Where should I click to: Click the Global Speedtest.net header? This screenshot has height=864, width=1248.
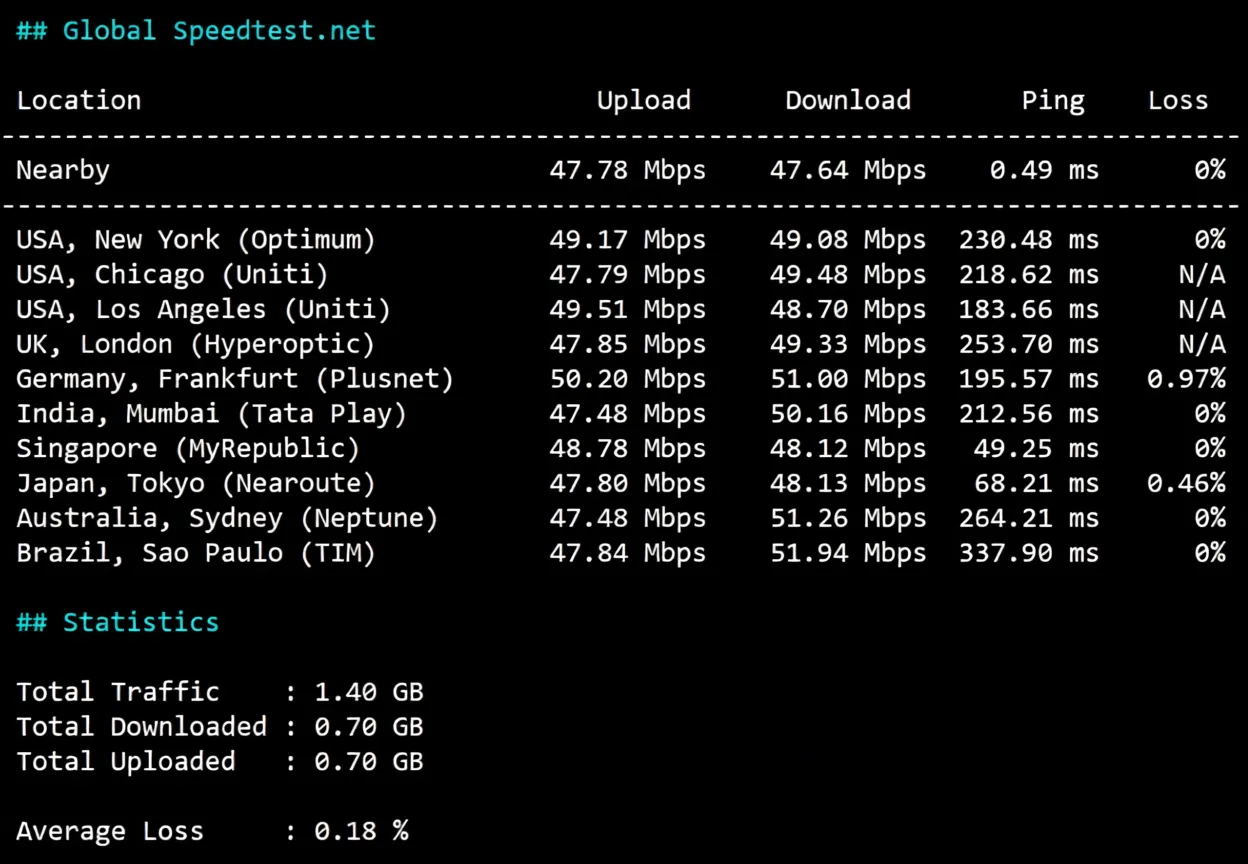click(x=196, y=30)
